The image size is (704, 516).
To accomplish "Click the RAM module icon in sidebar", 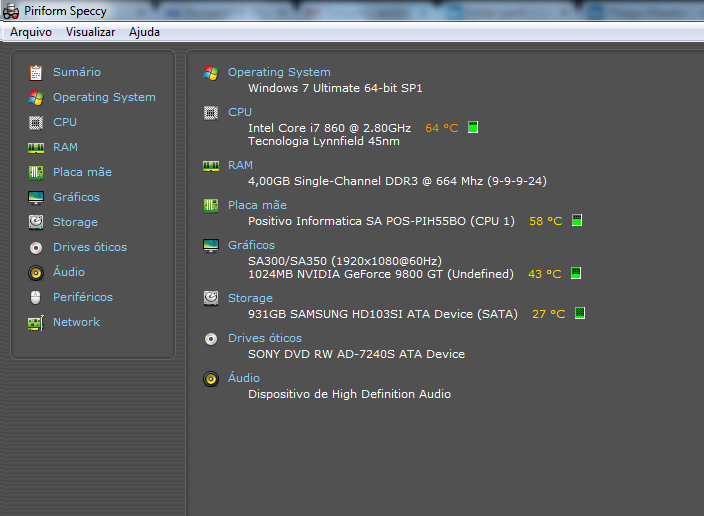I will click(x=36, y=148).
